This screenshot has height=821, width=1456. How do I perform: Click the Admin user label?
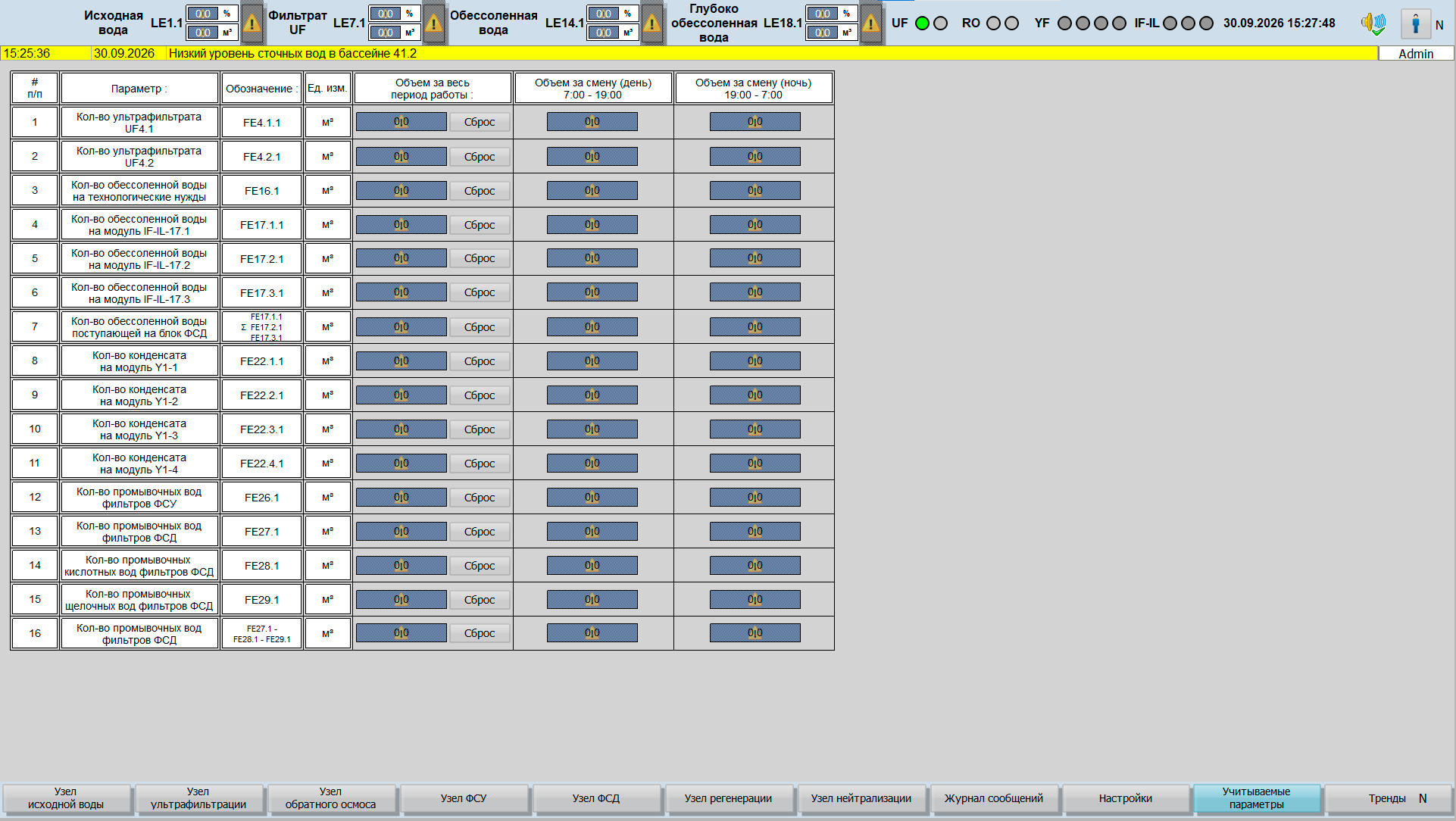pos(1416,54)
